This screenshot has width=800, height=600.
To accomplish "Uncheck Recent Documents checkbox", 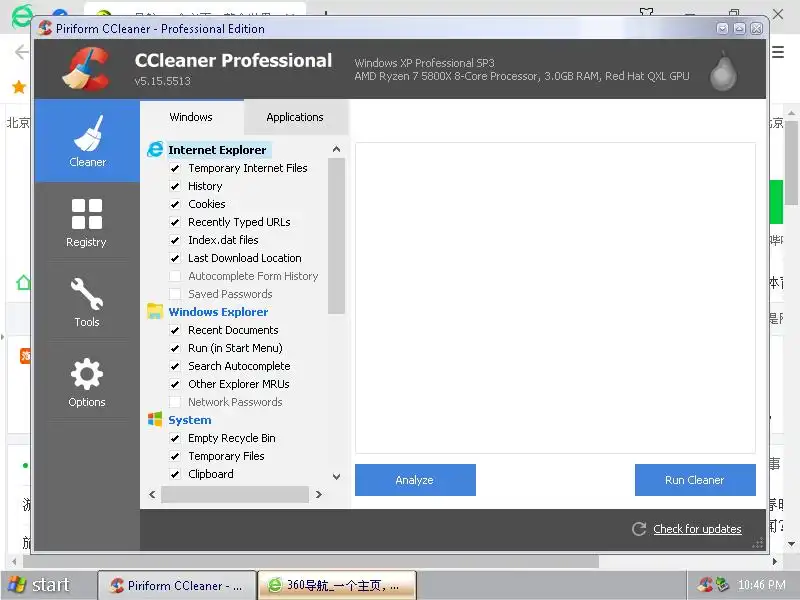I will (175, 330).
